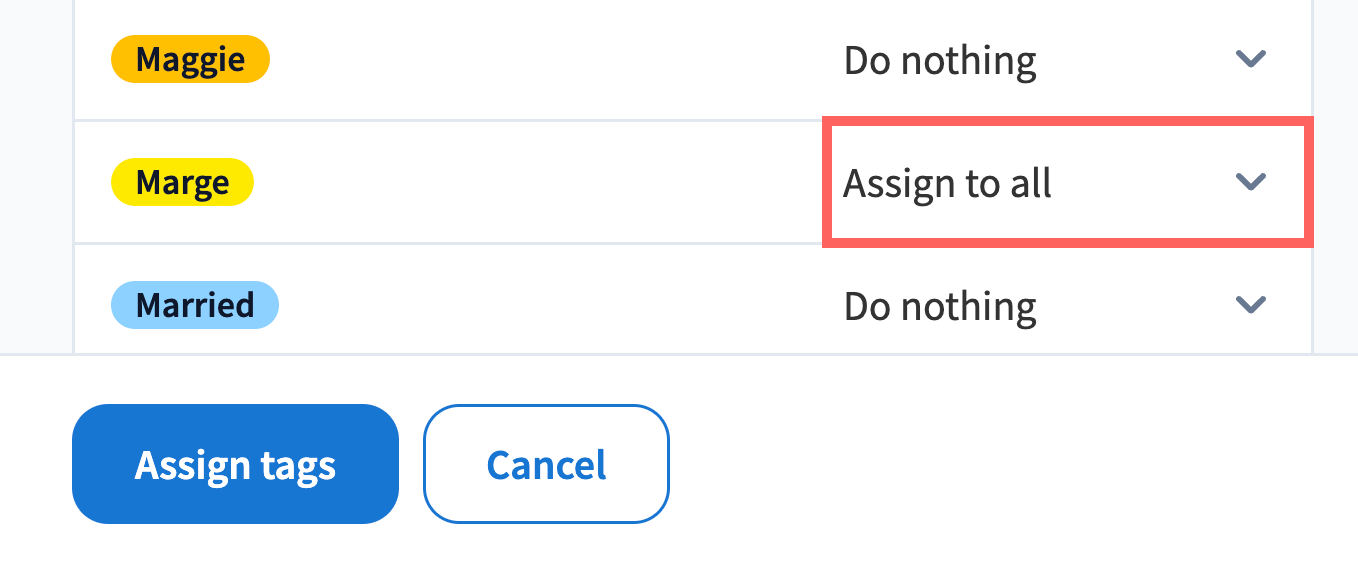Click the chevron arrow in Maggie's row
The width and height of the screenshot is (1358, 562).
tap(1251, 59)
